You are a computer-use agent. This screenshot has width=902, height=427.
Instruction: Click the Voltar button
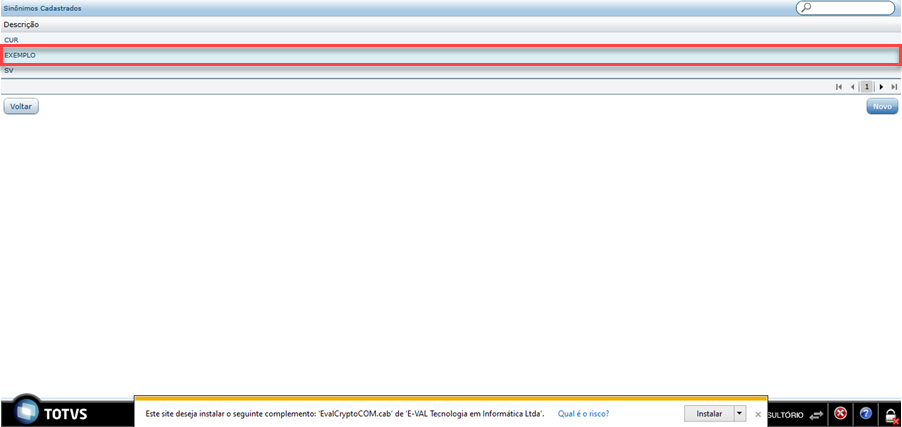click(21, 106)
